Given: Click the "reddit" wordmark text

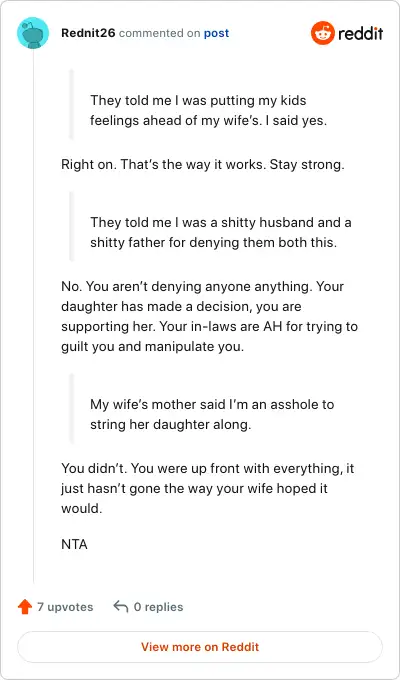Looking at the screenshot, I should click(x=361, y=33).
